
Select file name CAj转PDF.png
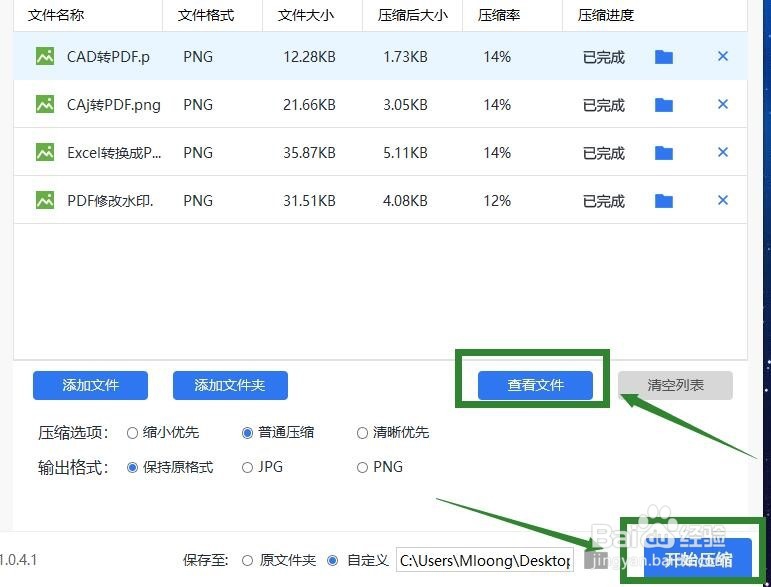click(x=114, y=105)
